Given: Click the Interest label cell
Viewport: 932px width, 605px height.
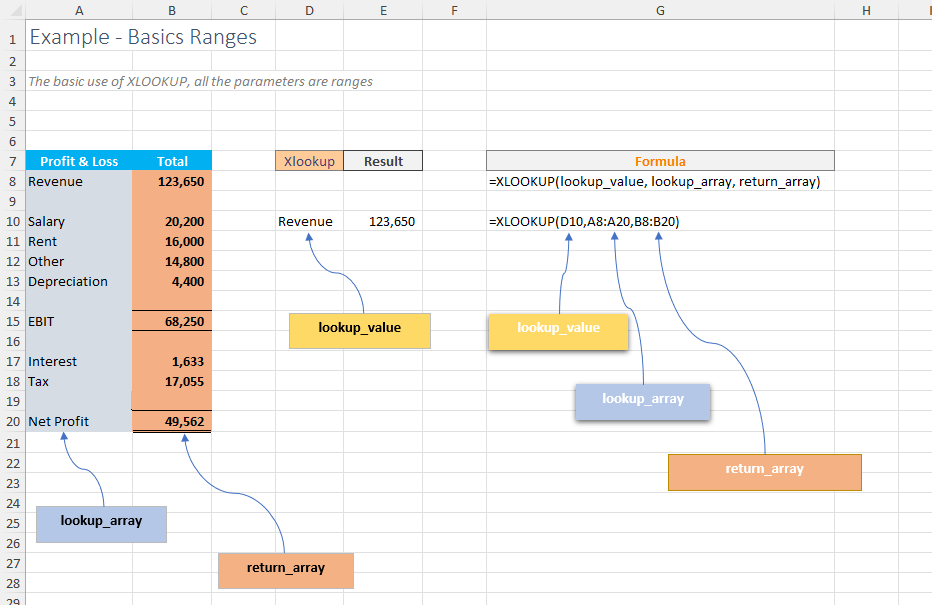Looking at the screenshot, I should [x=79, y=361].
